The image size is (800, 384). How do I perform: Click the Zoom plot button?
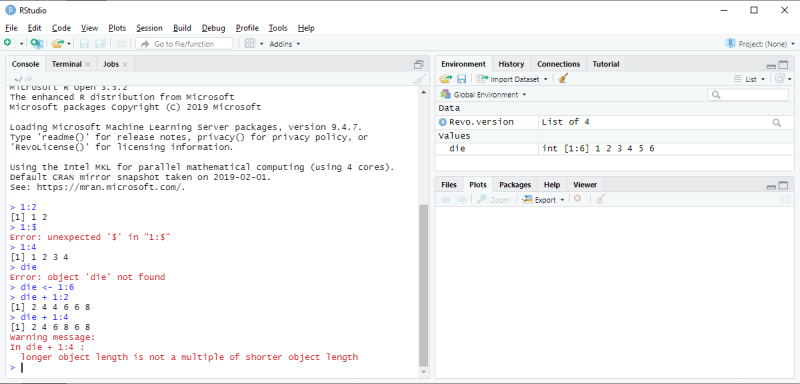pos(493,200)
